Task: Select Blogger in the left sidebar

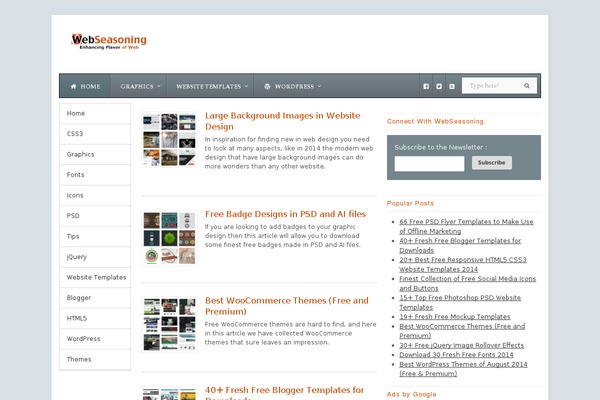Action: coord(95,298)
